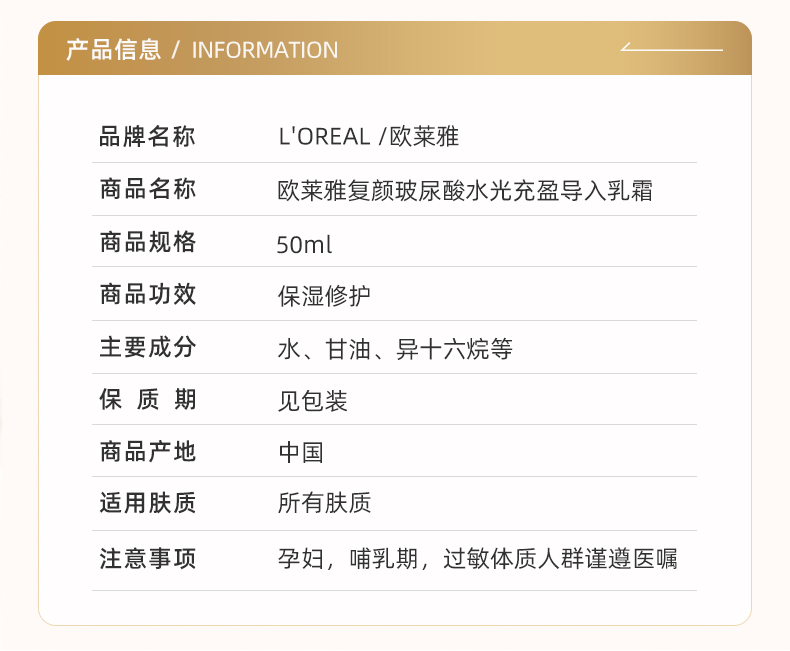Screen dimensions: 790x651
Task: Select the 保质期 row label
Action: pyautogui.click(x=147, y=400)
